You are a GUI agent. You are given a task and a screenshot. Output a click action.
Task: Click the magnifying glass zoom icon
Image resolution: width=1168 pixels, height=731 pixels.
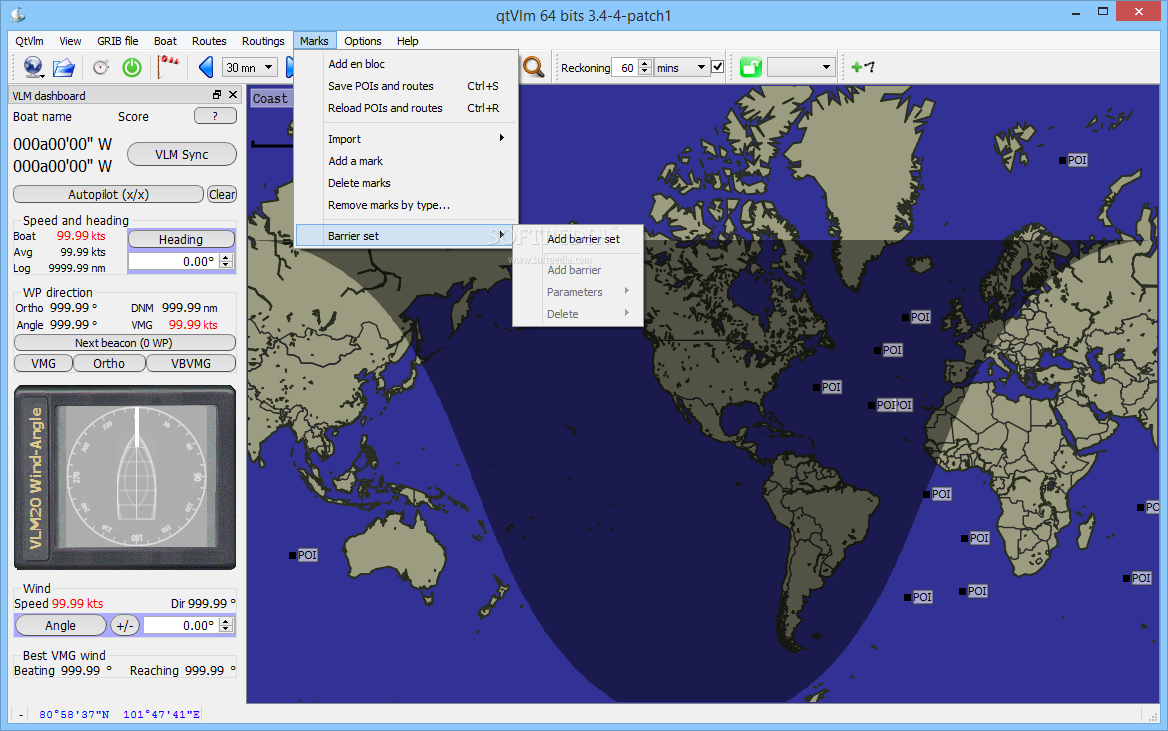533,67
